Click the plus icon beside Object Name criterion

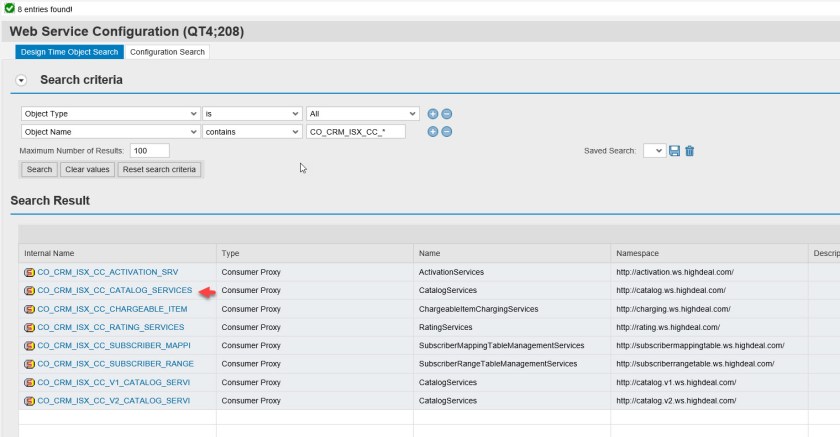pos(433,132)
